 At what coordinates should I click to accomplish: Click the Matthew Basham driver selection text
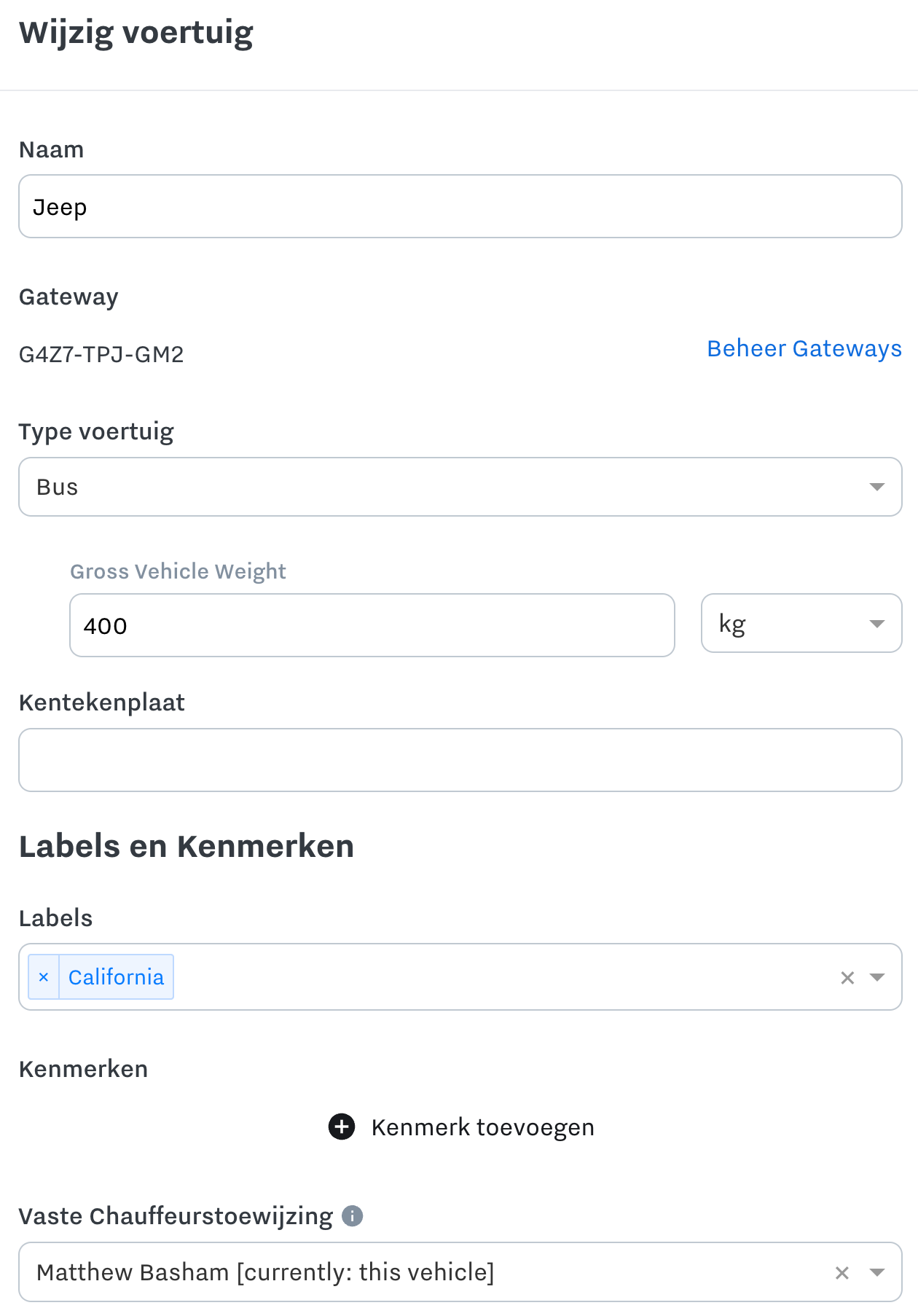coord(265,1272)
